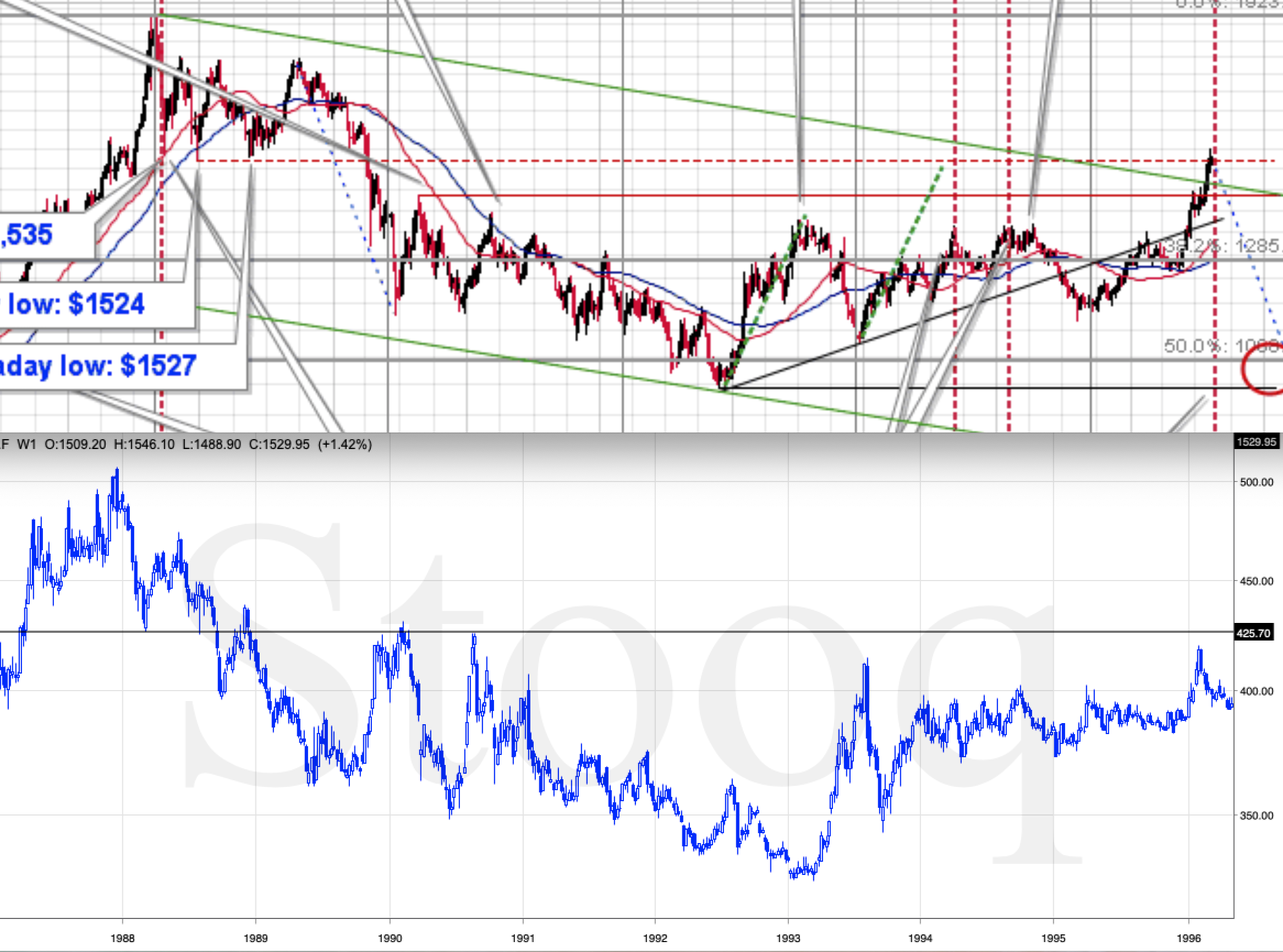The width and height of the screenshot is (1283, 952).
Task: Click the 1996 year label on time axis
Action: click(1188, 938)
